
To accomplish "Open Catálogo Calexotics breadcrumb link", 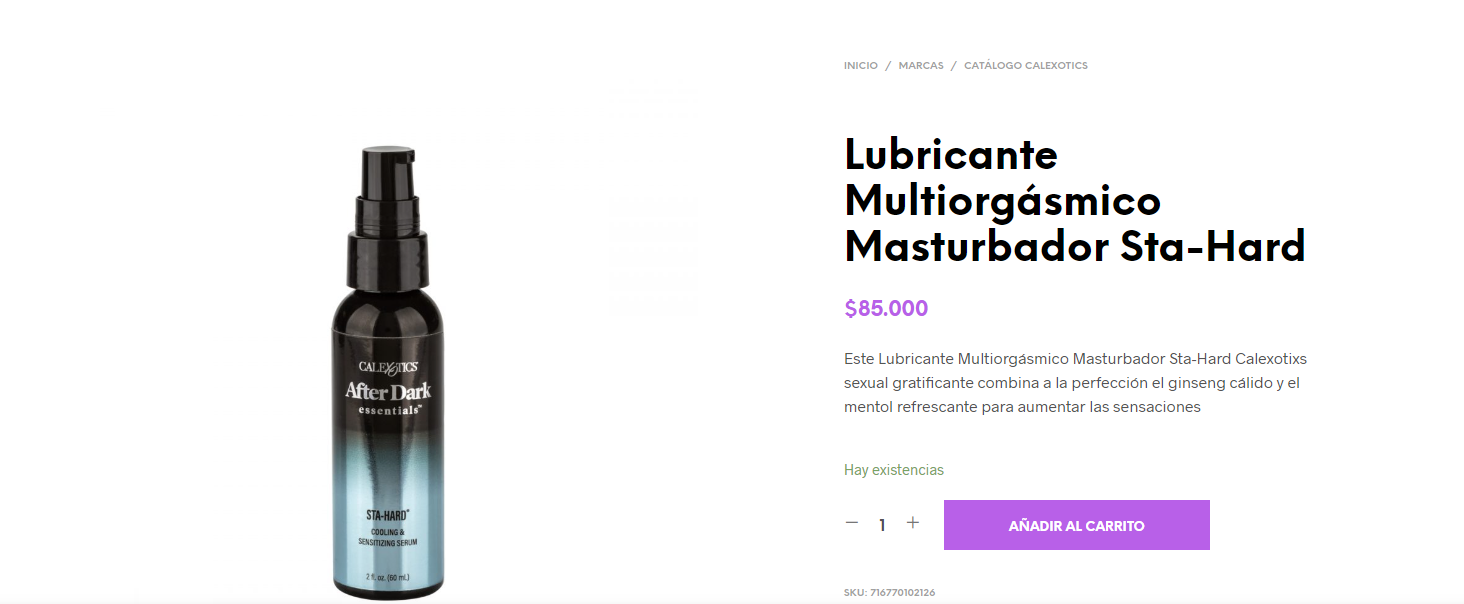I will [1026, 65].
